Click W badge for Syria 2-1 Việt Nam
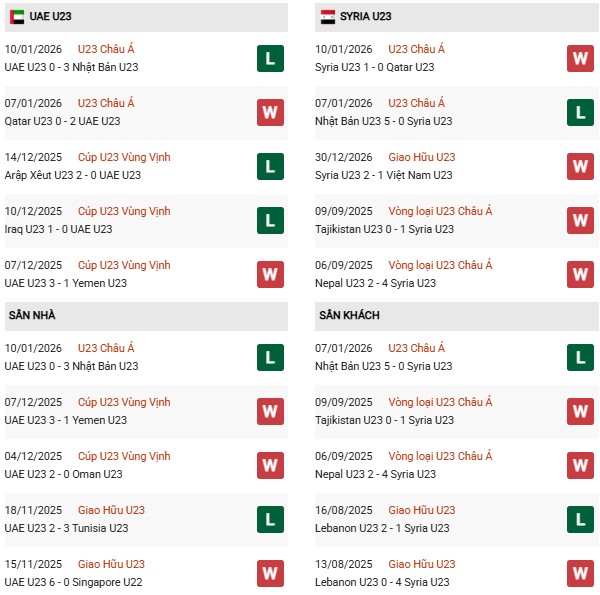This screenshot has height=595, width=600. click(580, 166)
